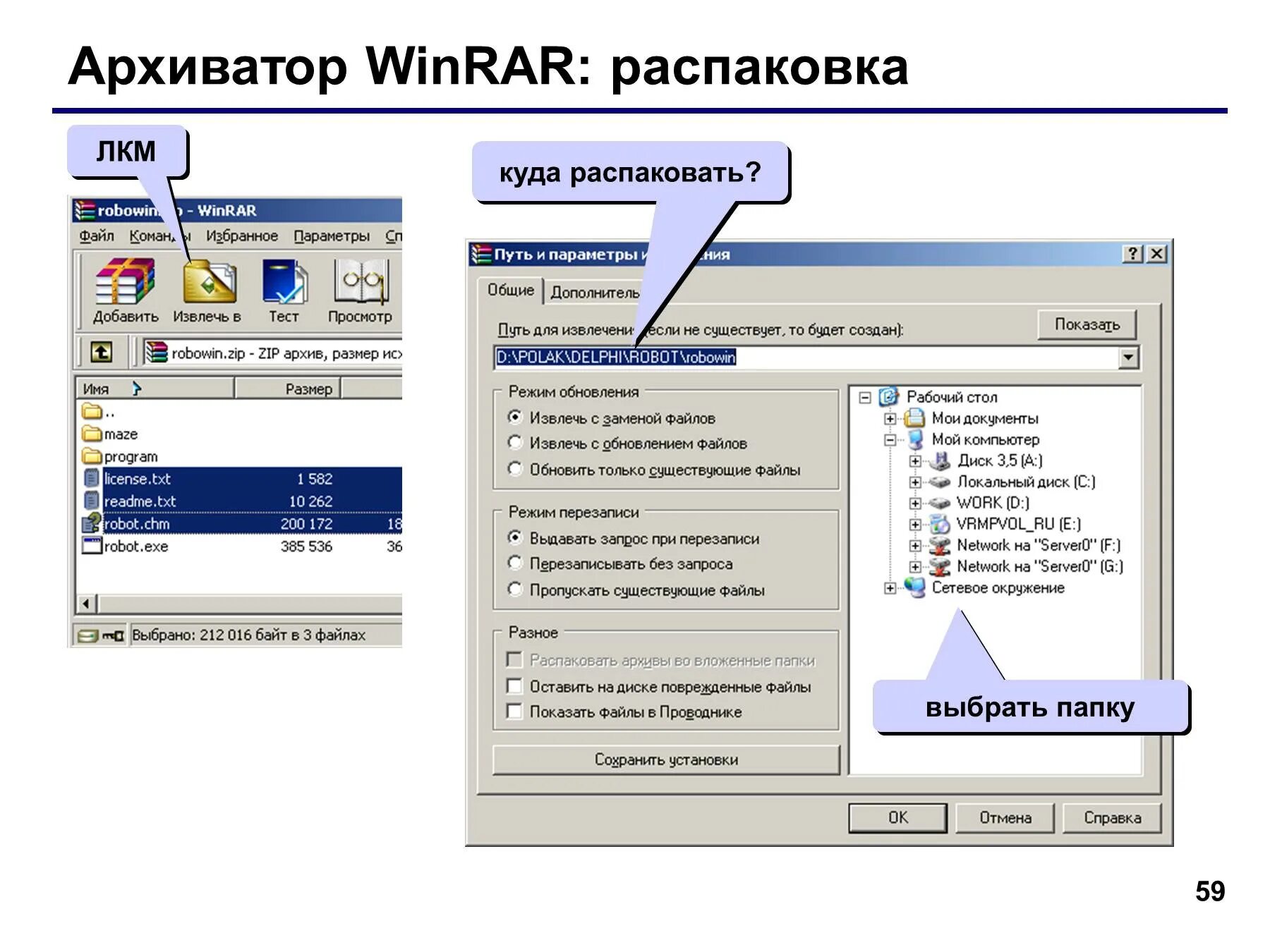This screenshot has height=952, width=1270.
Task: Select Выдавать запрос при перезаписи option
Action: click(515, 538)
